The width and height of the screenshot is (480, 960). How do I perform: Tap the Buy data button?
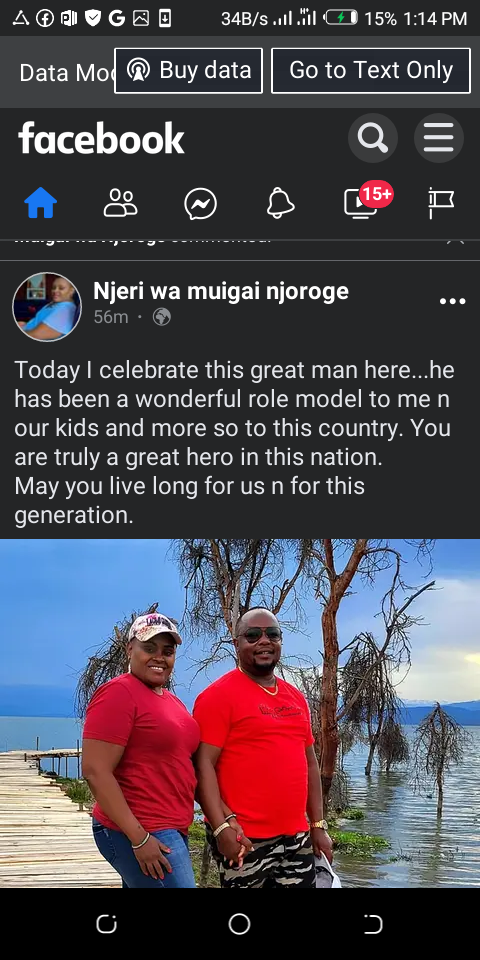pyautogui.click(x=189, y=71)
